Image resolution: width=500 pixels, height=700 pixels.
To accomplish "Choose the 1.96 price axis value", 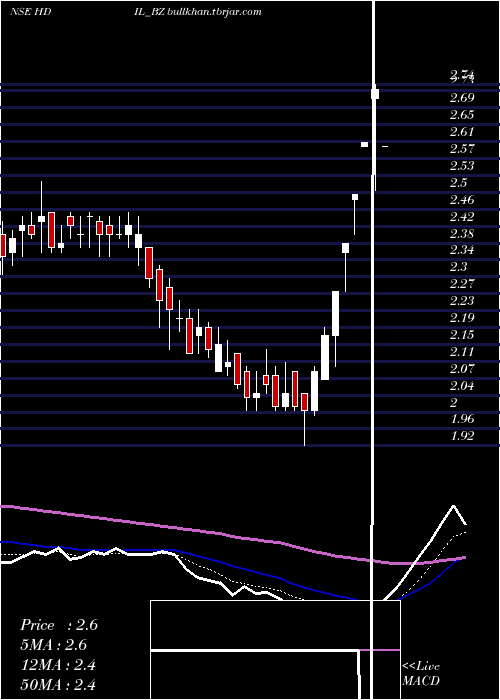I will point(462,419).
